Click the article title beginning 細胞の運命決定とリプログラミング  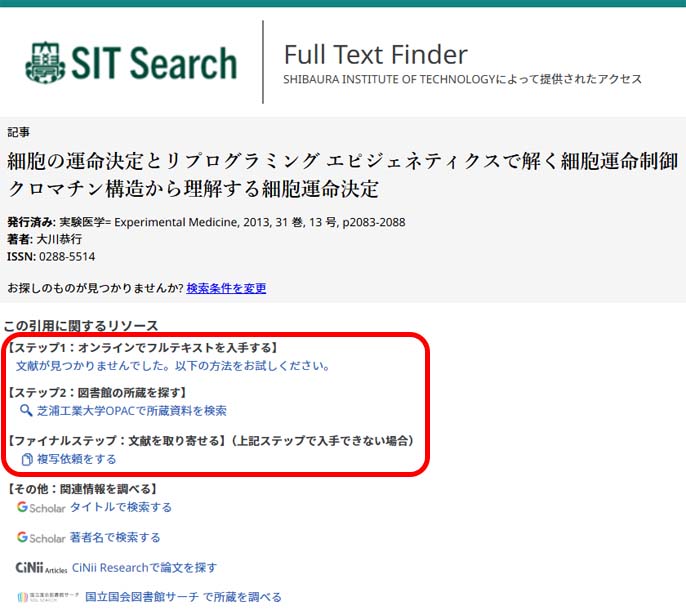[343, 175]
